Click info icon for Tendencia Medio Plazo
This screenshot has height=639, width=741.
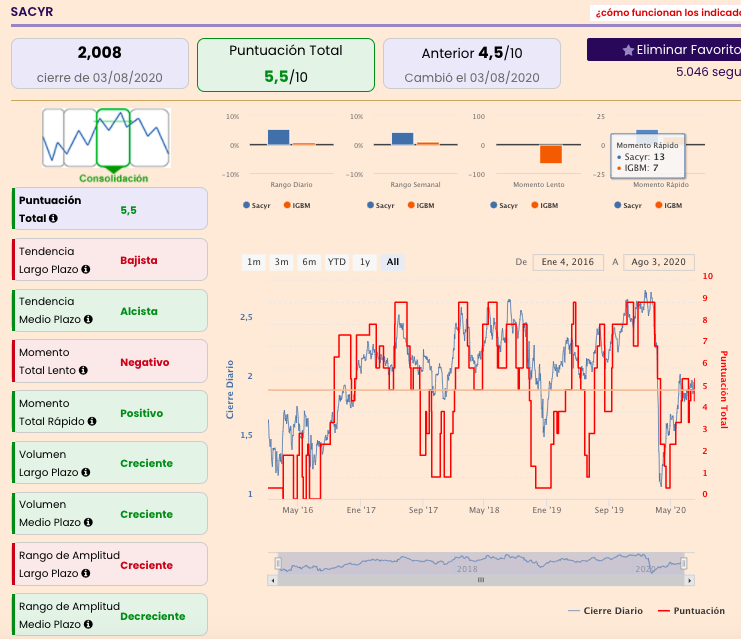[x=88, y=319]
